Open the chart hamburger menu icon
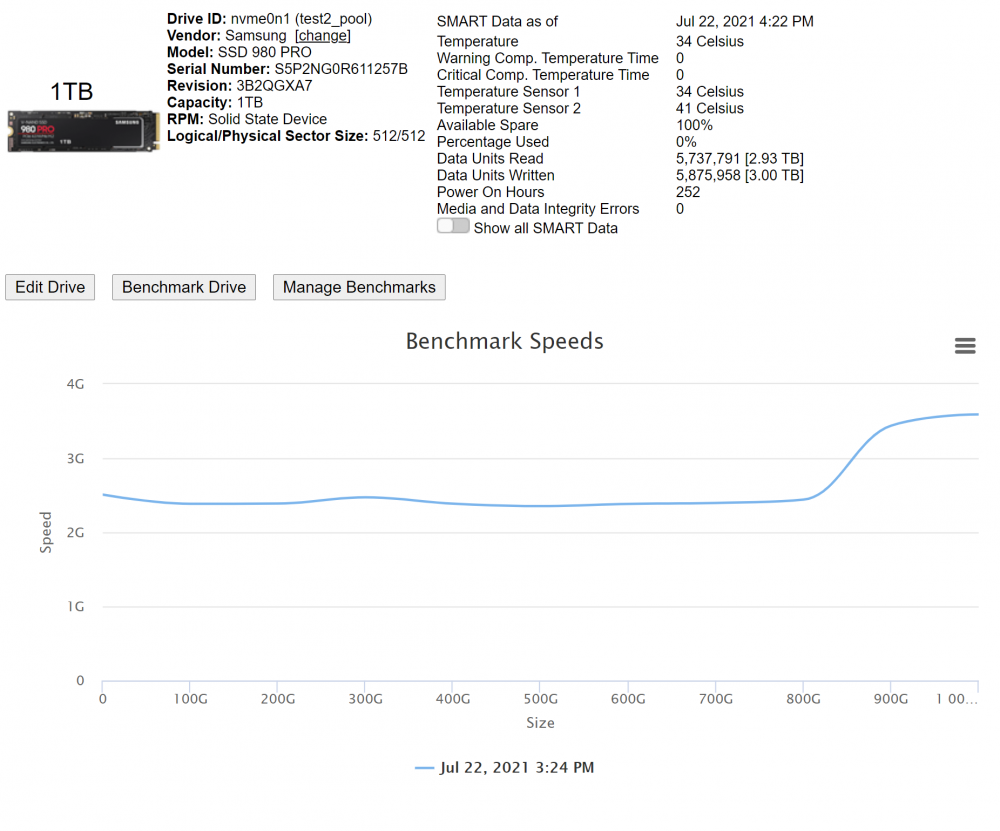The height and width of the screenshot is (831, 1000). (964, 346)
